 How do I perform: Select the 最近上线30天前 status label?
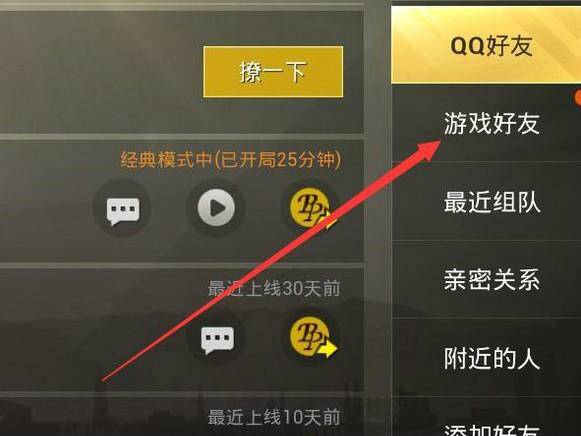coord(274,289)
